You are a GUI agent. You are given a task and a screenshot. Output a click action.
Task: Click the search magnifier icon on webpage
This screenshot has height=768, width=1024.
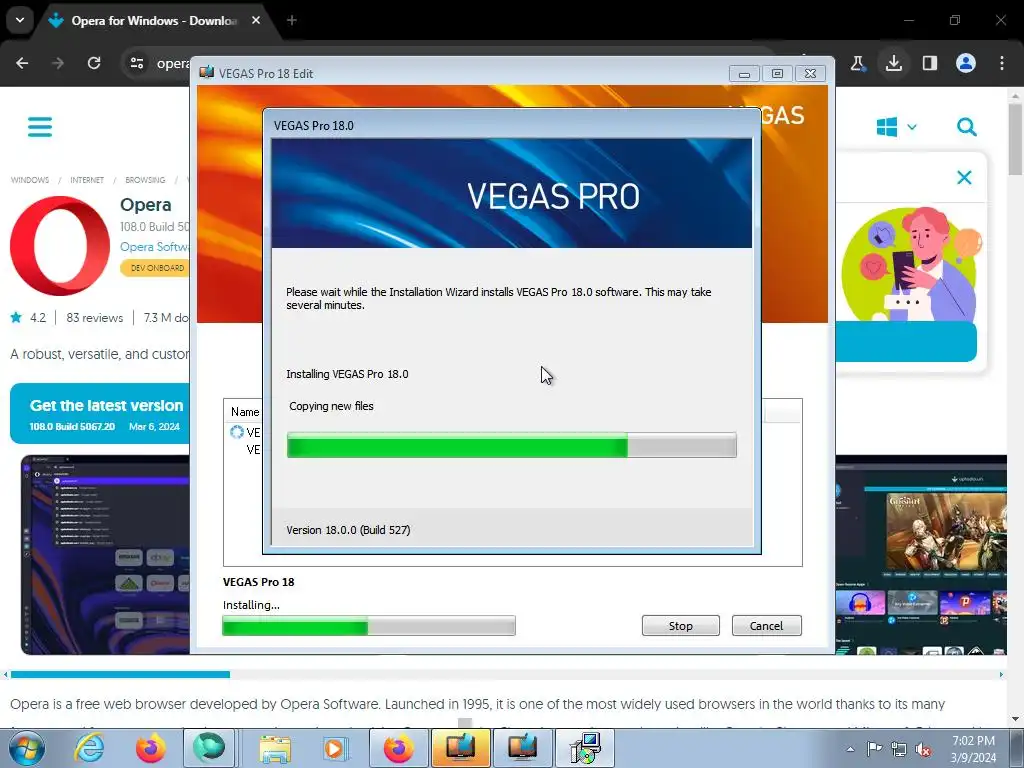967,127
